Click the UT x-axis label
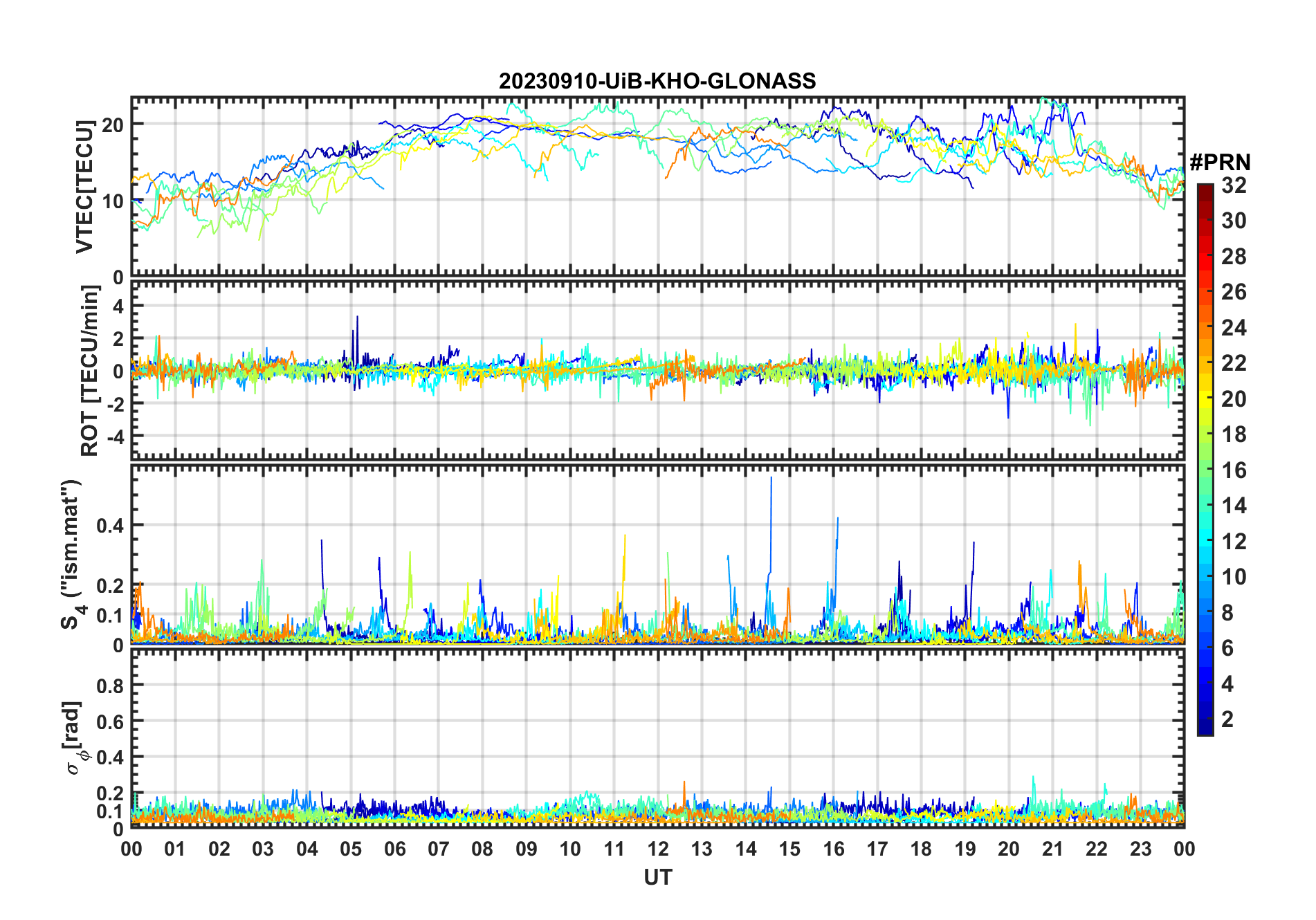The image size is (1316, 920). point(657,878)
